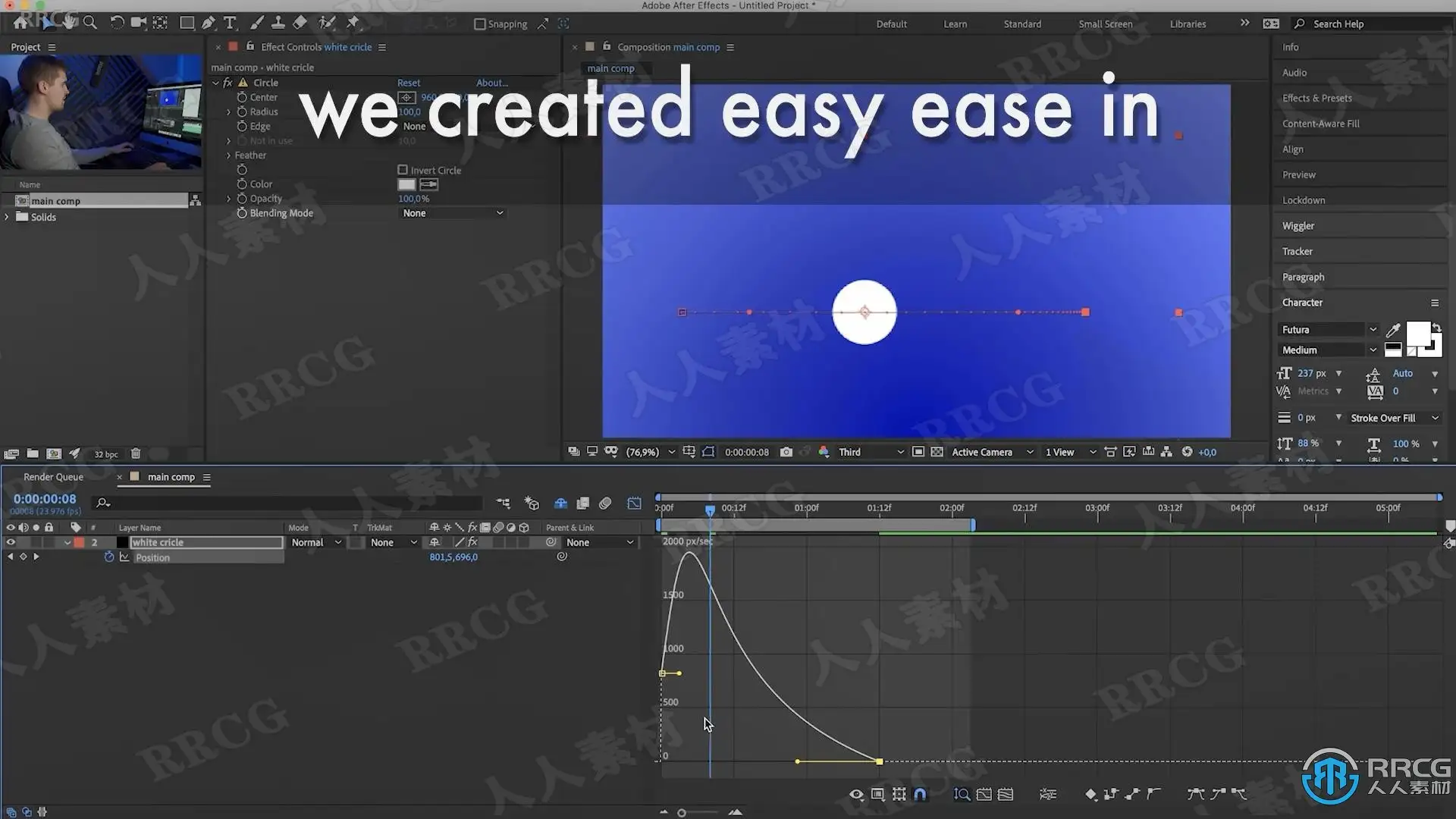Expand the Solids folder

(x=8, y=217)
